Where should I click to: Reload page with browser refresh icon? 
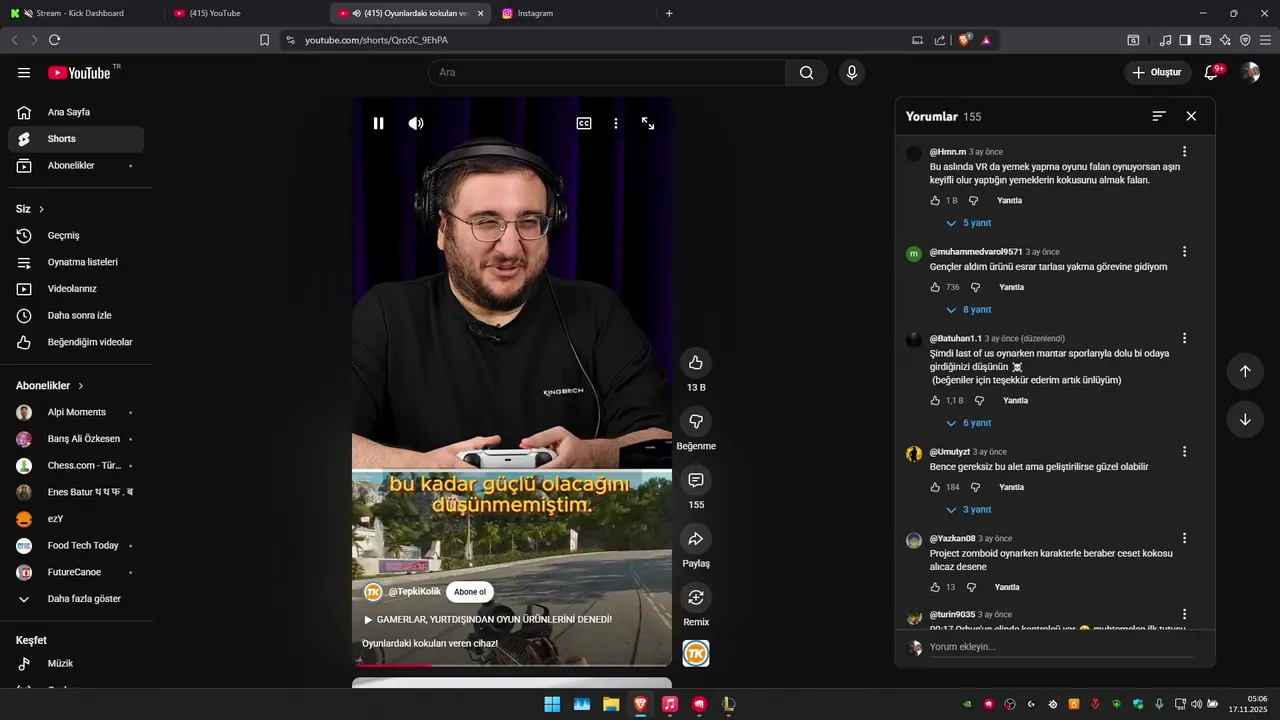coord(54,40)
